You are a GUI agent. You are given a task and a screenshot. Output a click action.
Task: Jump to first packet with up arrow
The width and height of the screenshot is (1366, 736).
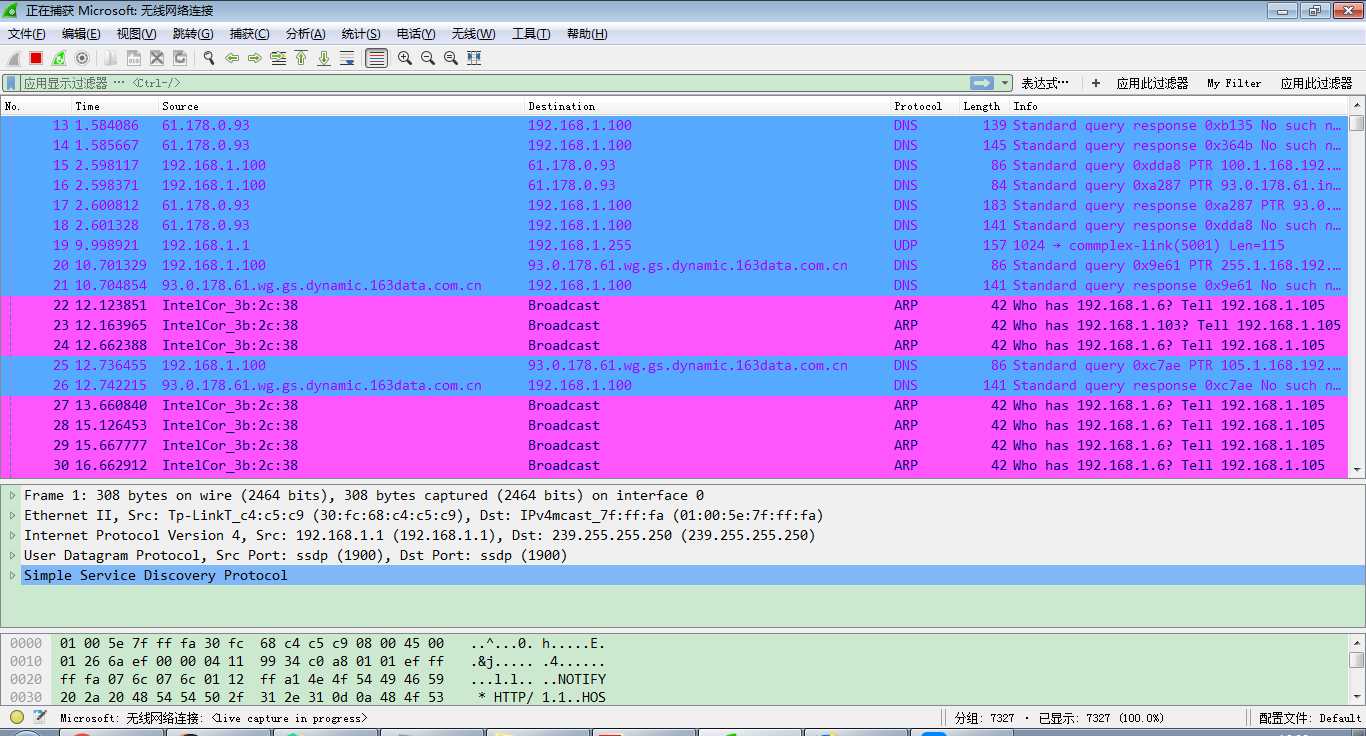301,58
